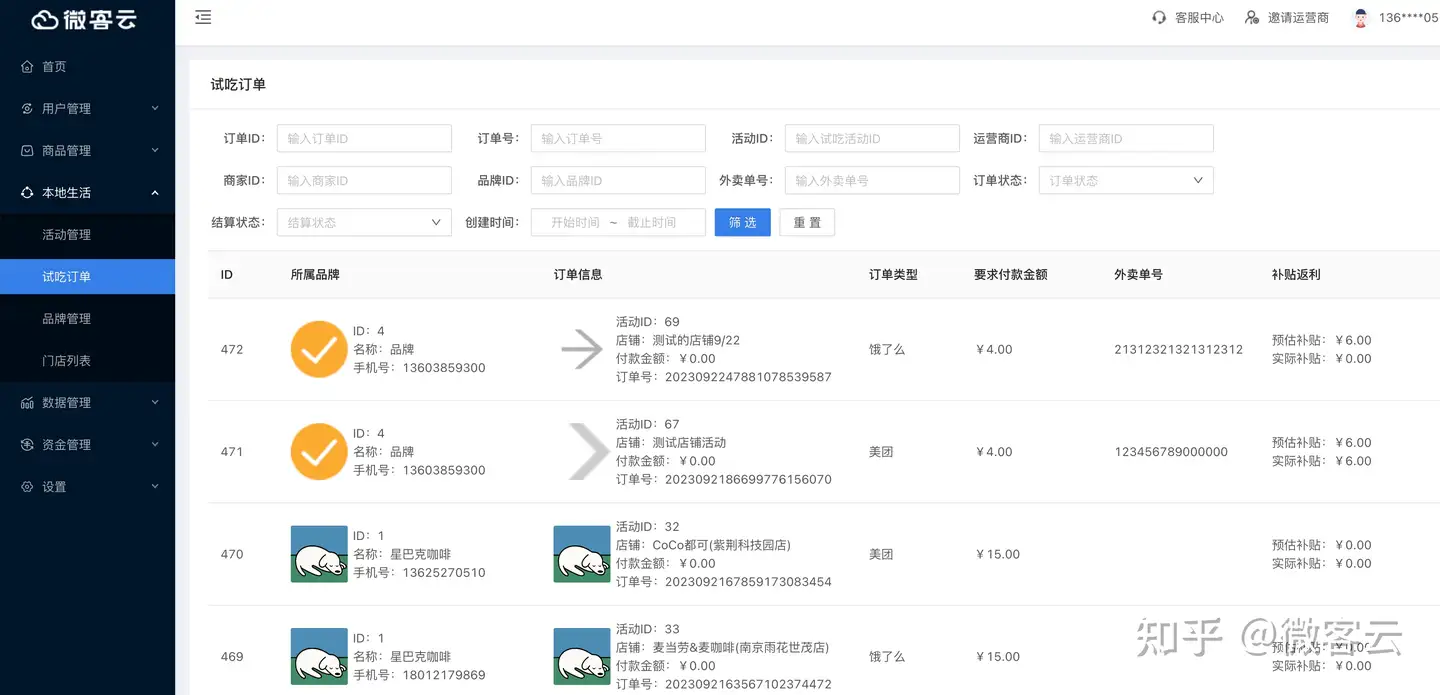Click the 数据管理 chart icon

pos(27,403)
